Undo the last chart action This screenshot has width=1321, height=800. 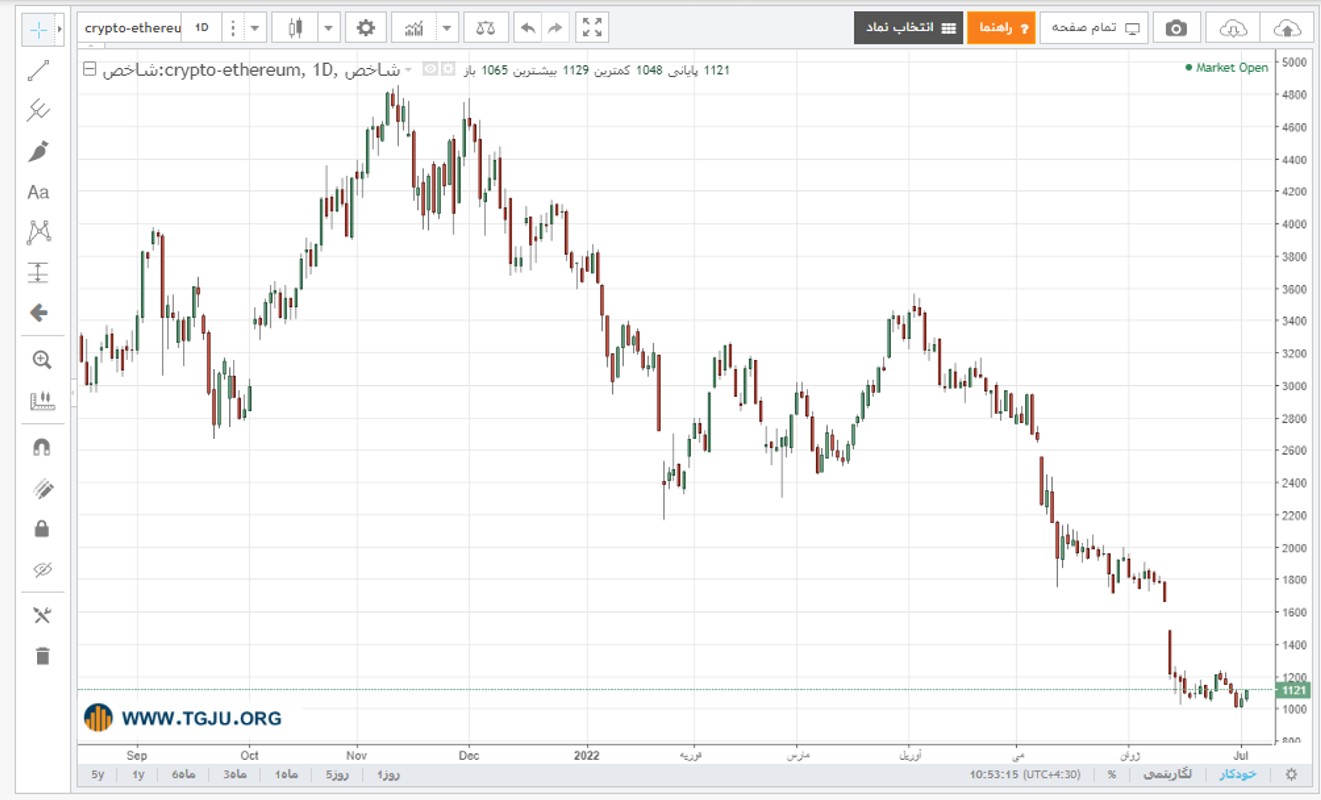click(528, 28)
